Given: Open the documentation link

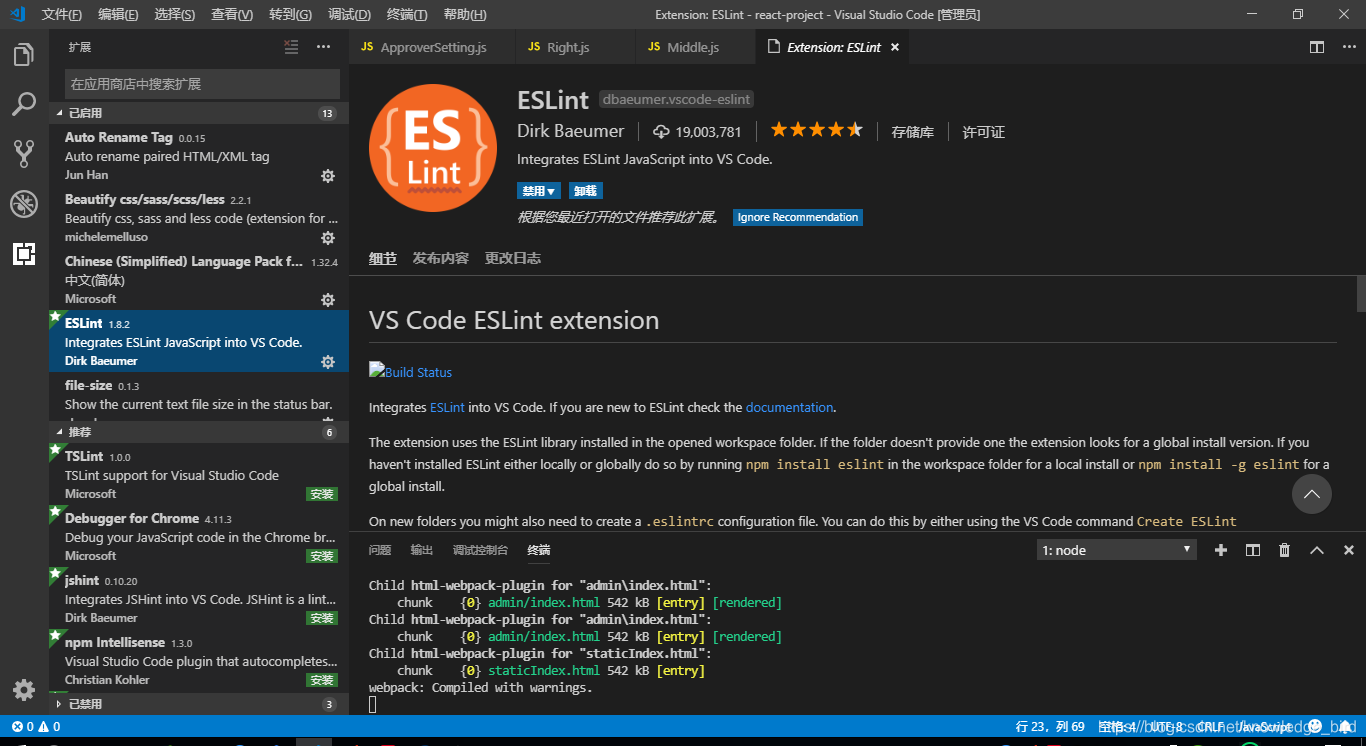Looking at the screenshot, I should [x=789, y=407].
